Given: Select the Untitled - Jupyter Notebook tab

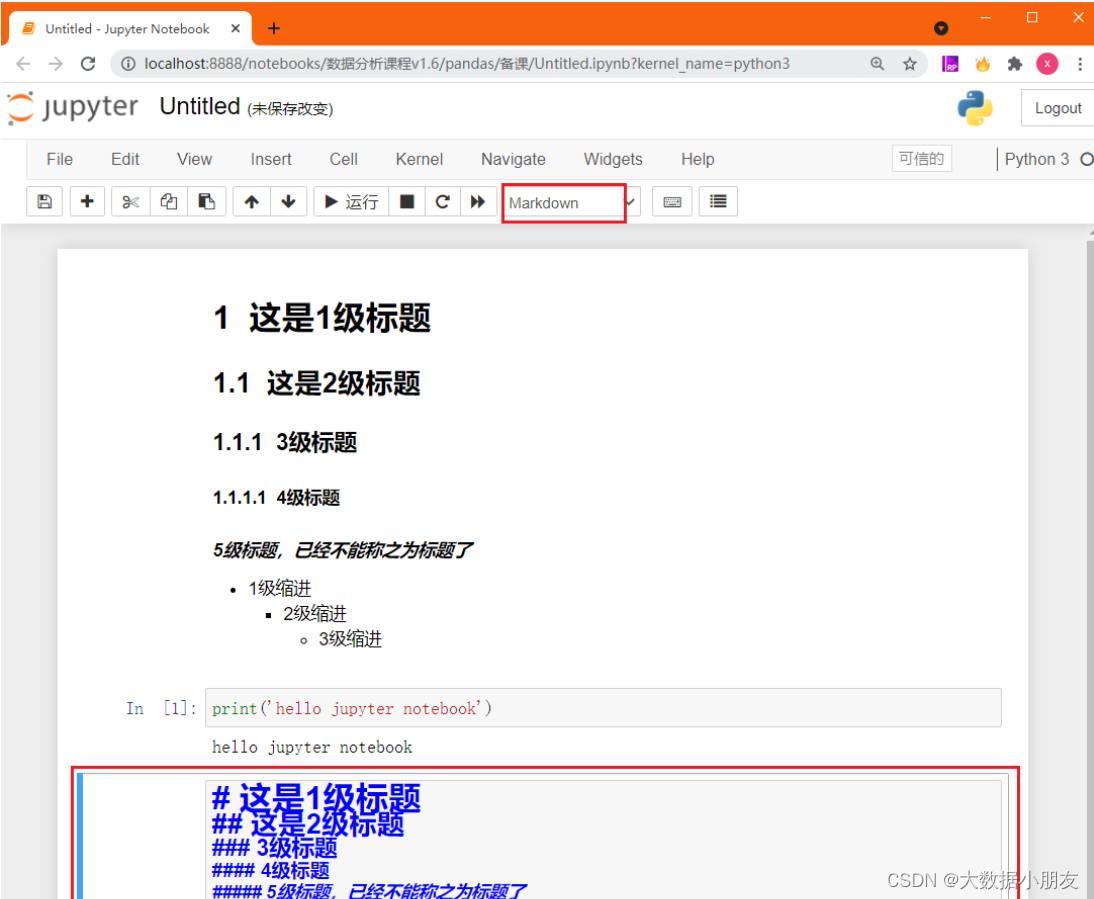Looking at the screenshot, I should pos(128,29).
